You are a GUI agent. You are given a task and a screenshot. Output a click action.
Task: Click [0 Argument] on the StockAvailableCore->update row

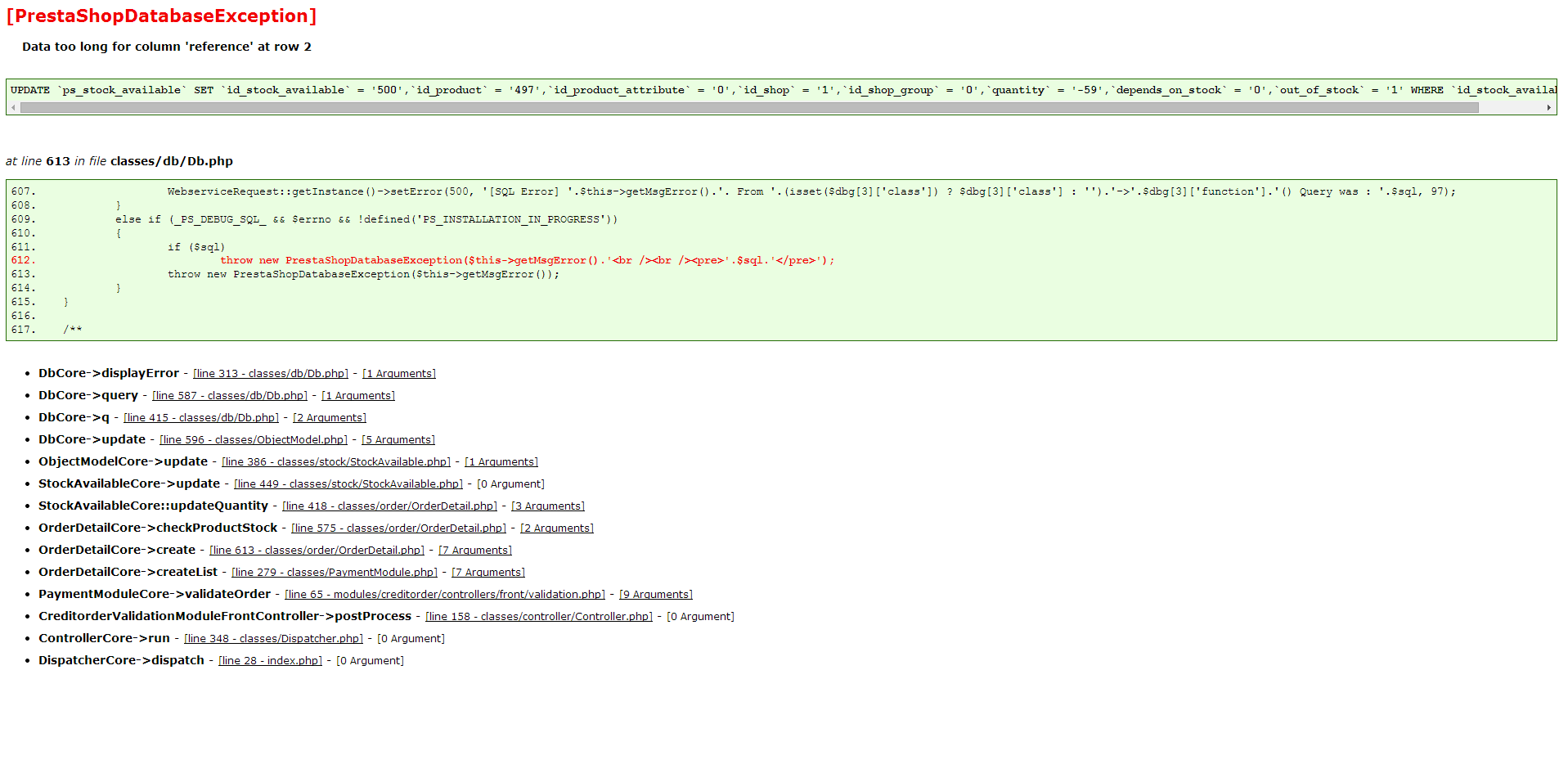coord(510,484)
